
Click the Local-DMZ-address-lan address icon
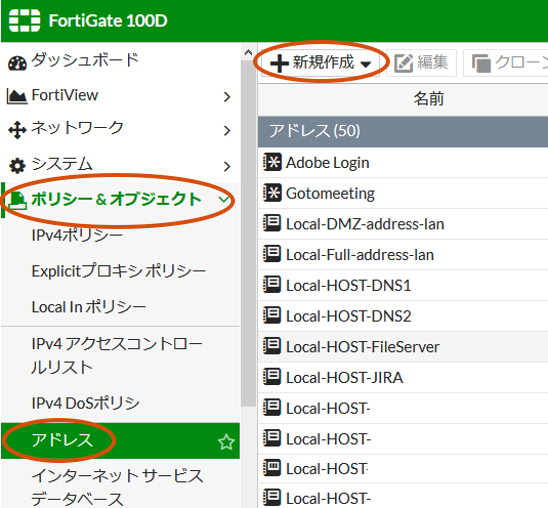click(272, 224)
